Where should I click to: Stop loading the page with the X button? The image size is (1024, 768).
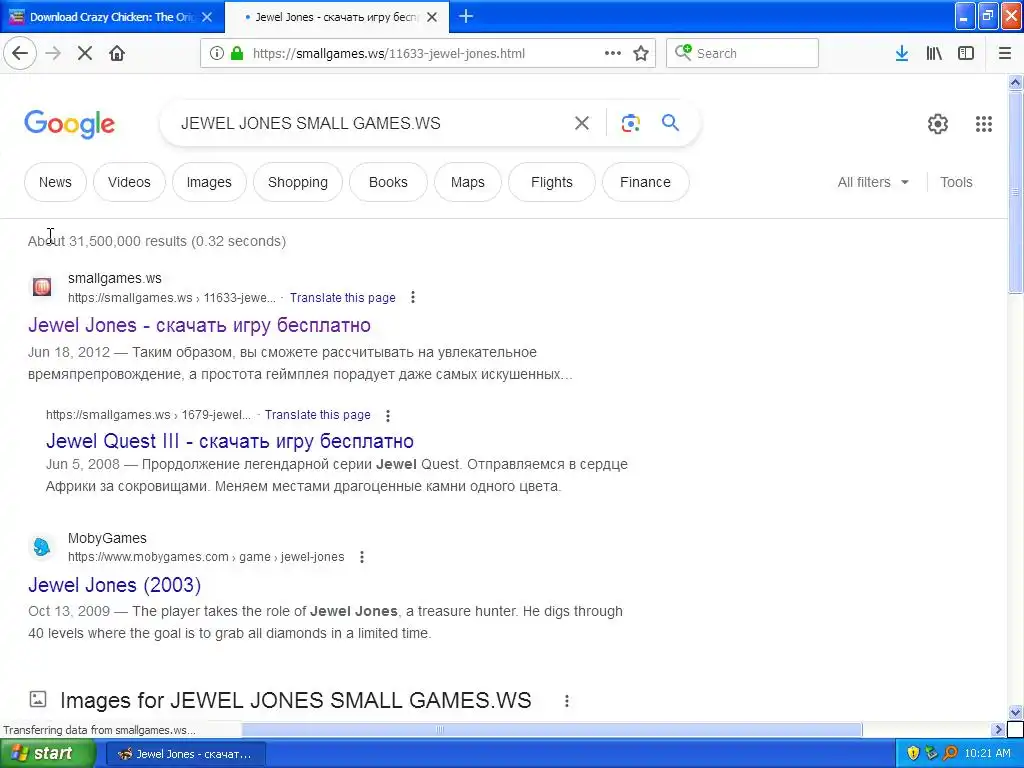pos(85,54)
